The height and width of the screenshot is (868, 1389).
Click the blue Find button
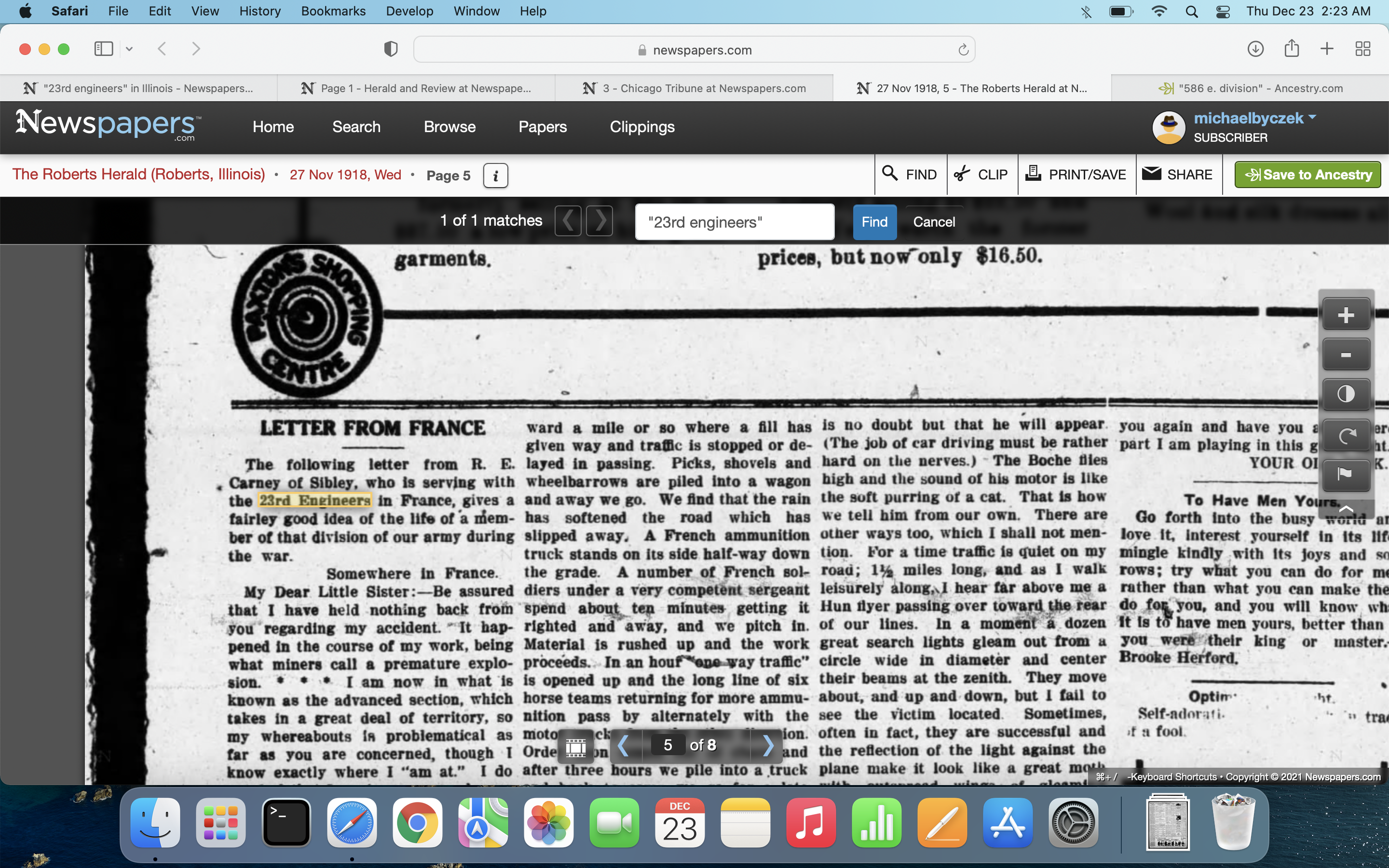tap(874, 222)
